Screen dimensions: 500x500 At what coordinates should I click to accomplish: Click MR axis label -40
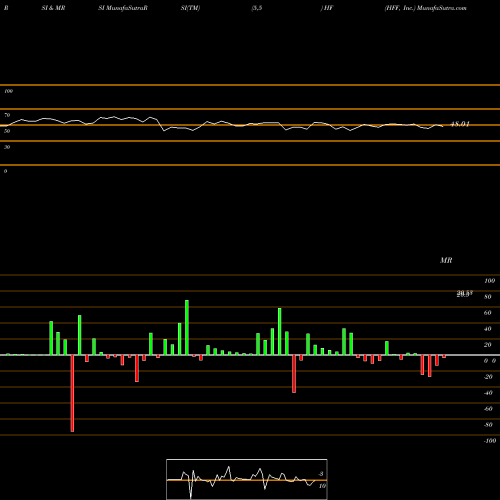[488, 393]
